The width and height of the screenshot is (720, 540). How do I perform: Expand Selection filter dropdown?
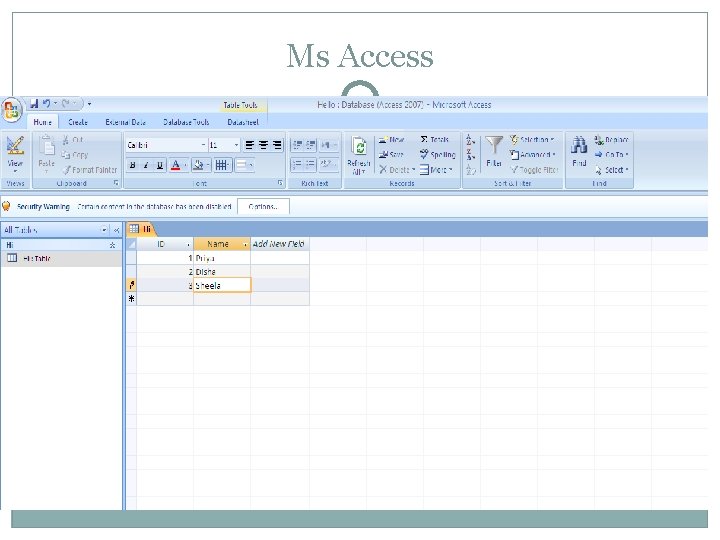click(x=532, y=140)
